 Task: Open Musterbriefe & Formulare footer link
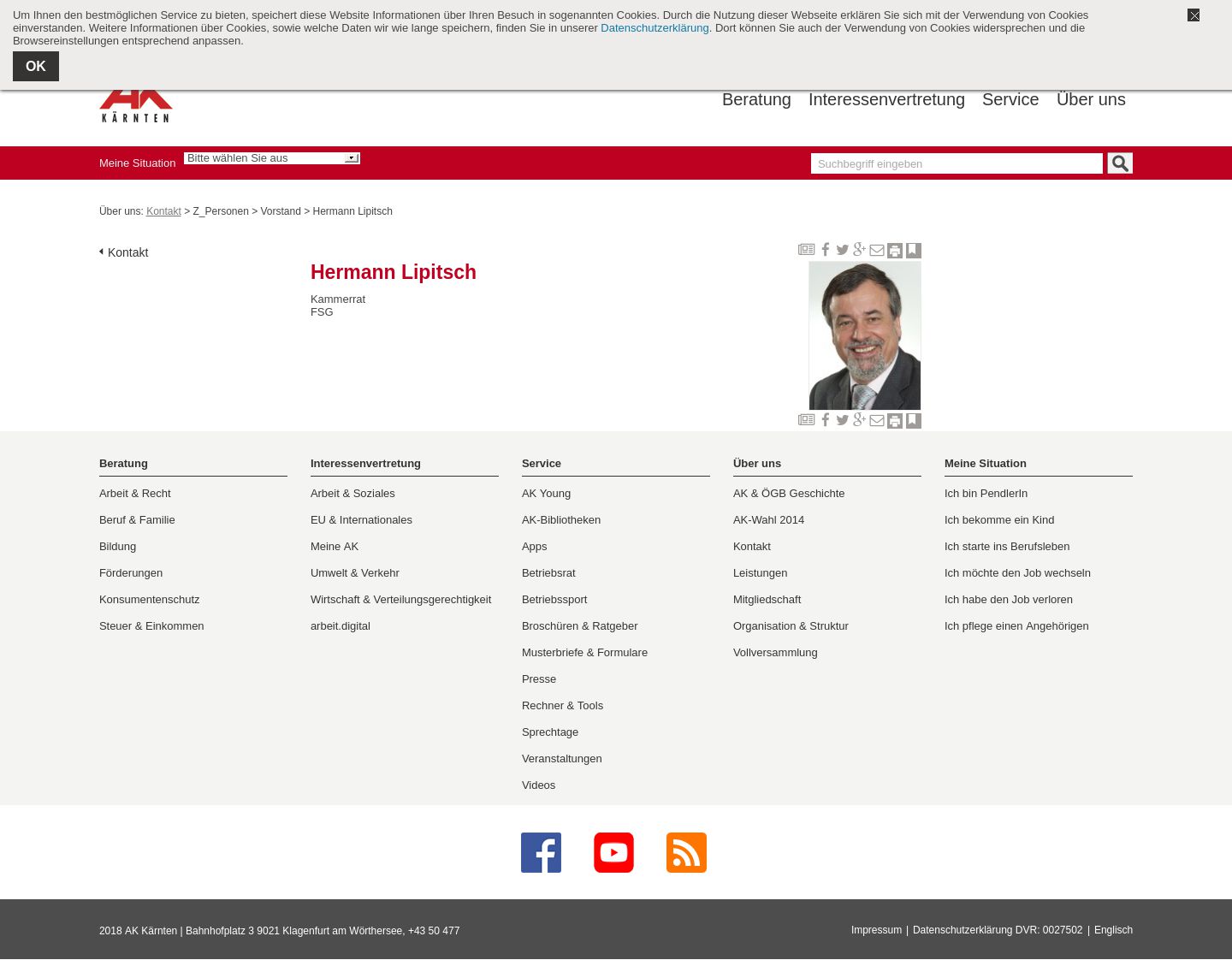pos(584,653)
